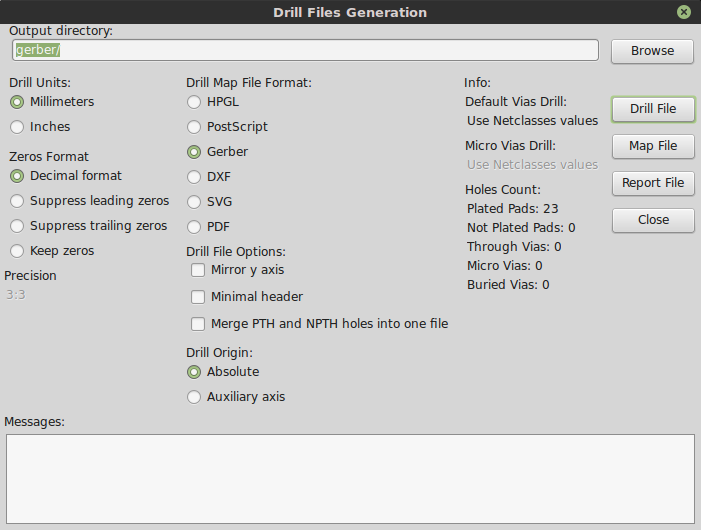Select Inches drill units

17,127
